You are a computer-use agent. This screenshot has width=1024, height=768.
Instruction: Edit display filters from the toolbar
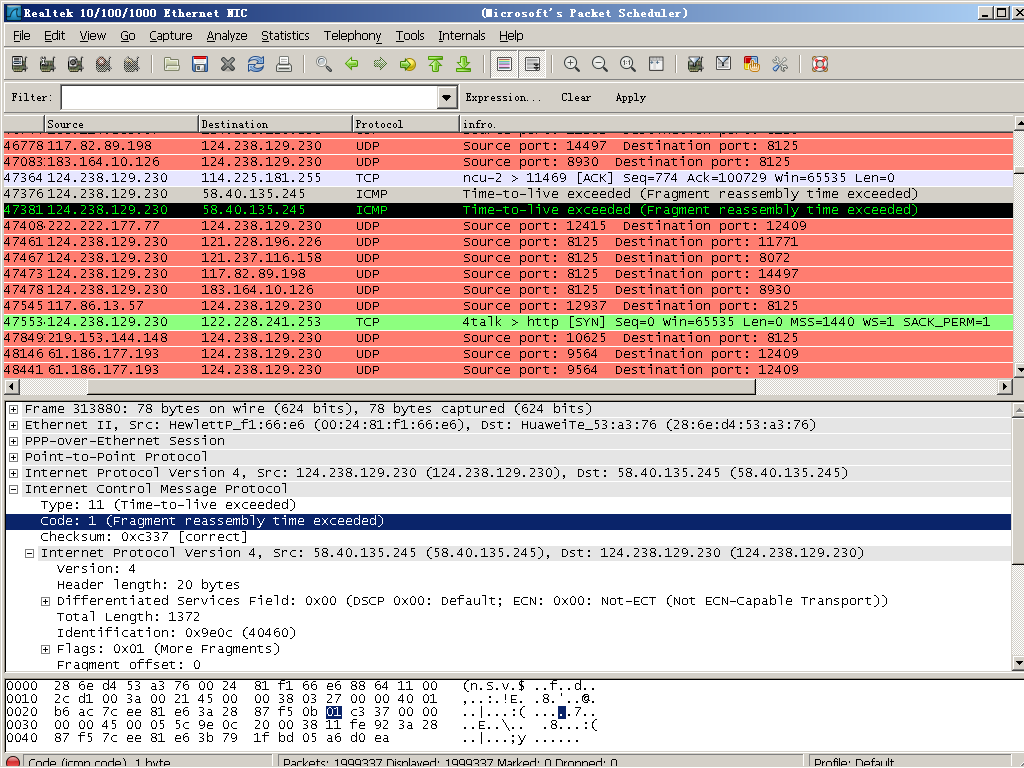[x=724, y=64]
